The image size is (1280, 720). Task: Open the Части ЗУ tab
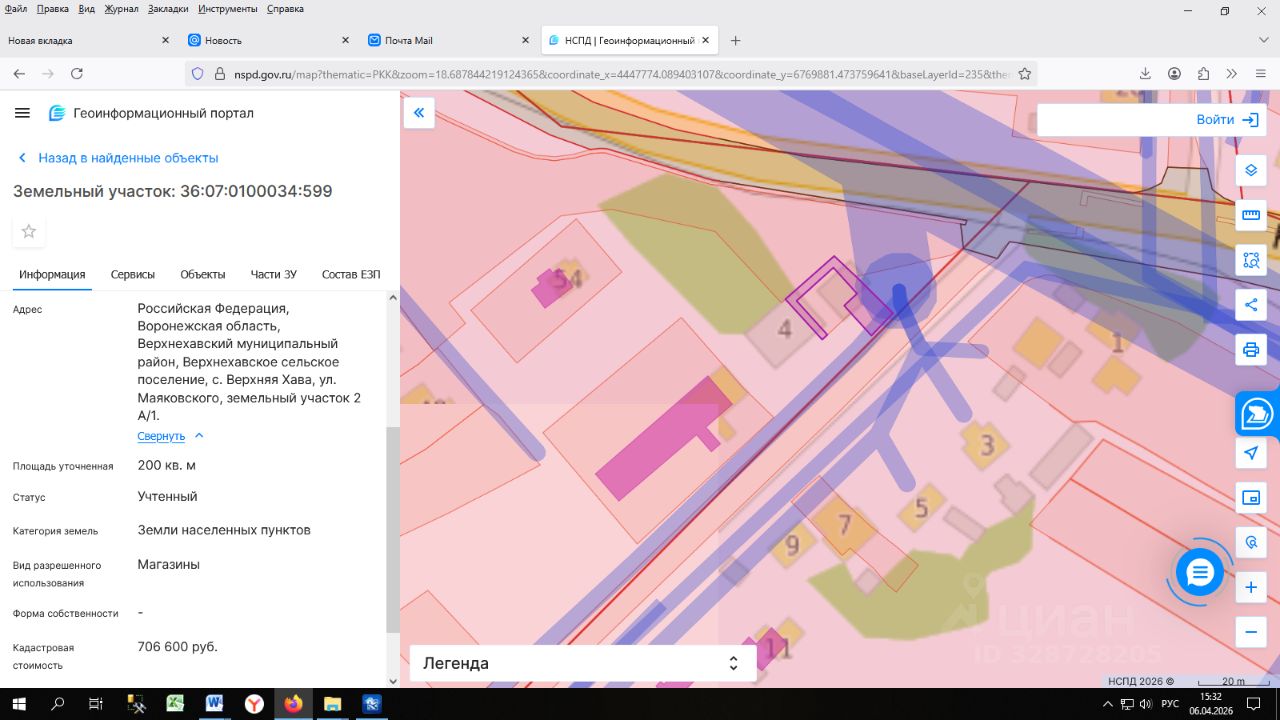pos(273,274)
